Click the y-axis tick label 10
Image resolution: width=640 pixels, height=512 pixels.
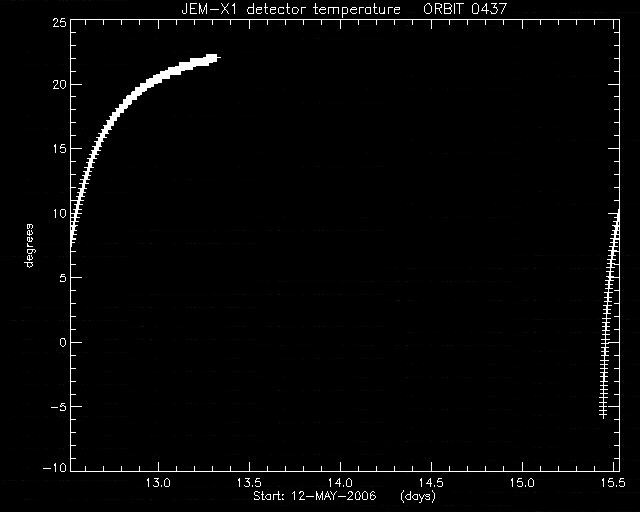[60, 213]
